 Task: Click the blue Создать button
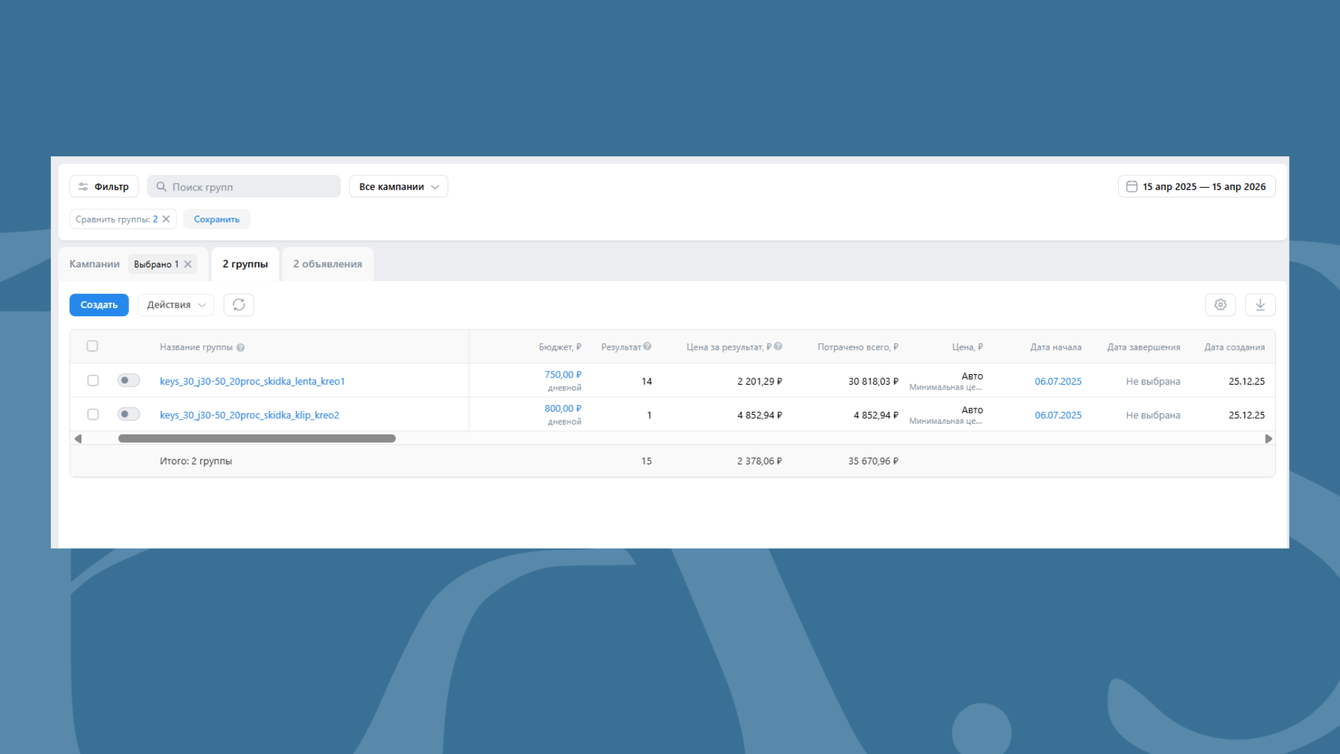pos(99,305)
